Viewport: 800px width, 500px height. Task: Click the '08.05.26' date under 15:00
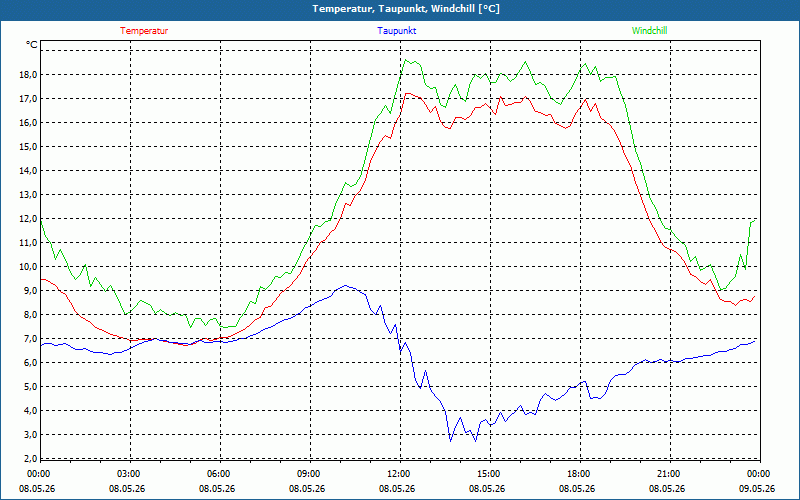pos(487,488)
